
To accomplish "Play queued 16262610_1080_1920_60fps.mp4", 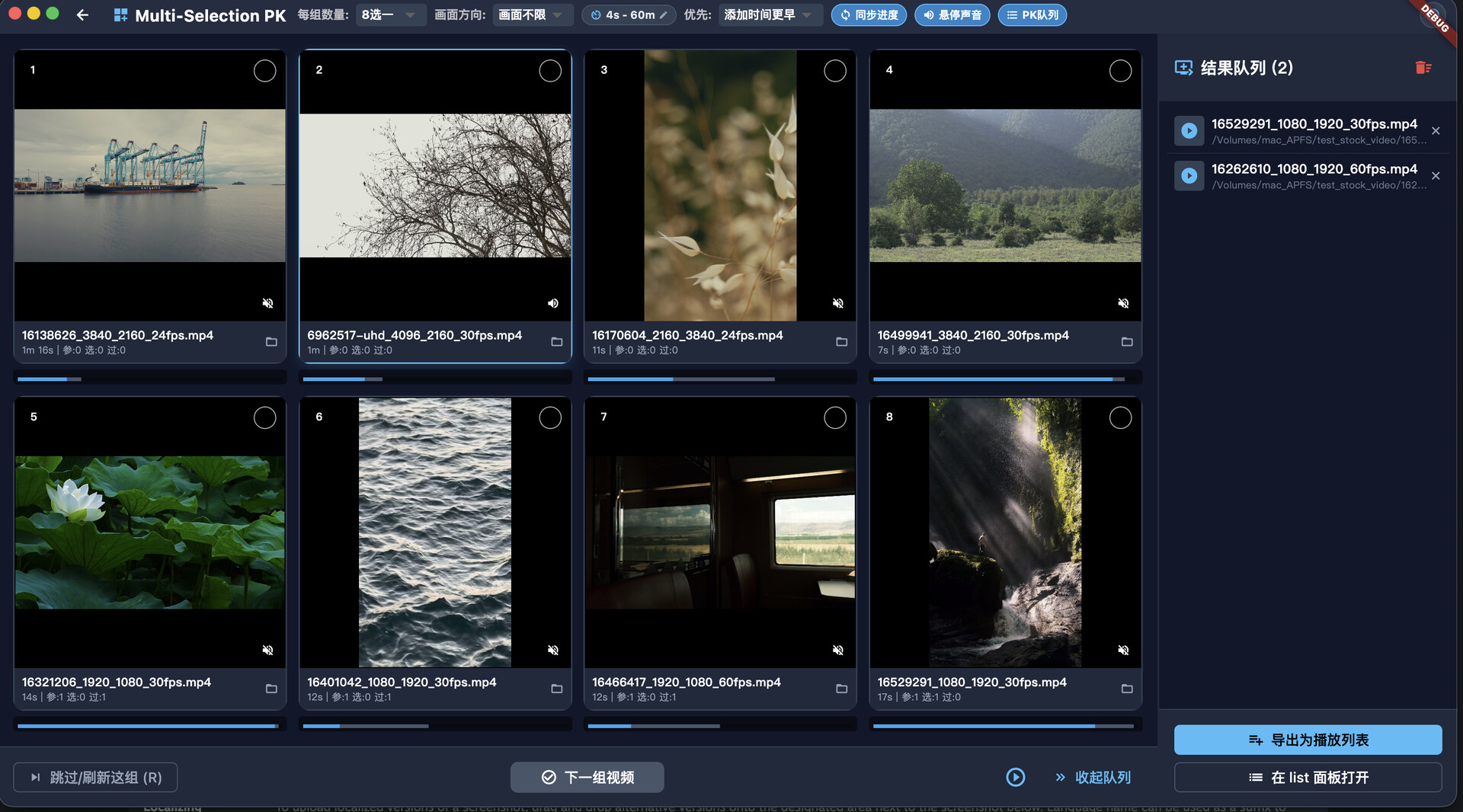I will coord(1189,176).
